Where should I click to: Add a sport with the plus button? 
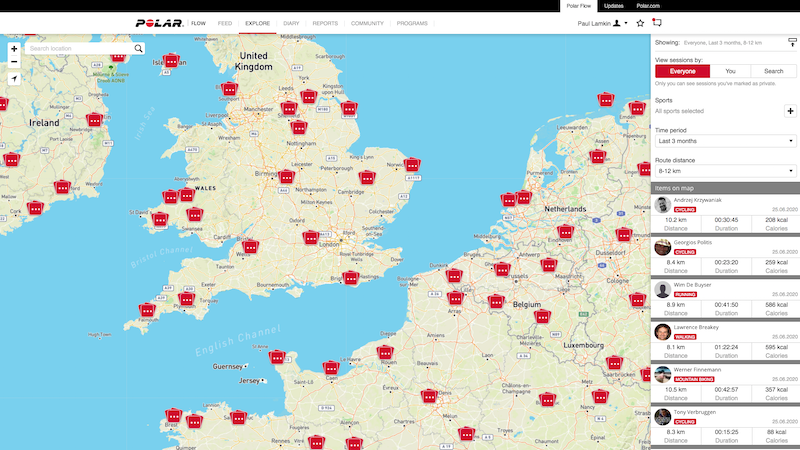click(790, 111)
